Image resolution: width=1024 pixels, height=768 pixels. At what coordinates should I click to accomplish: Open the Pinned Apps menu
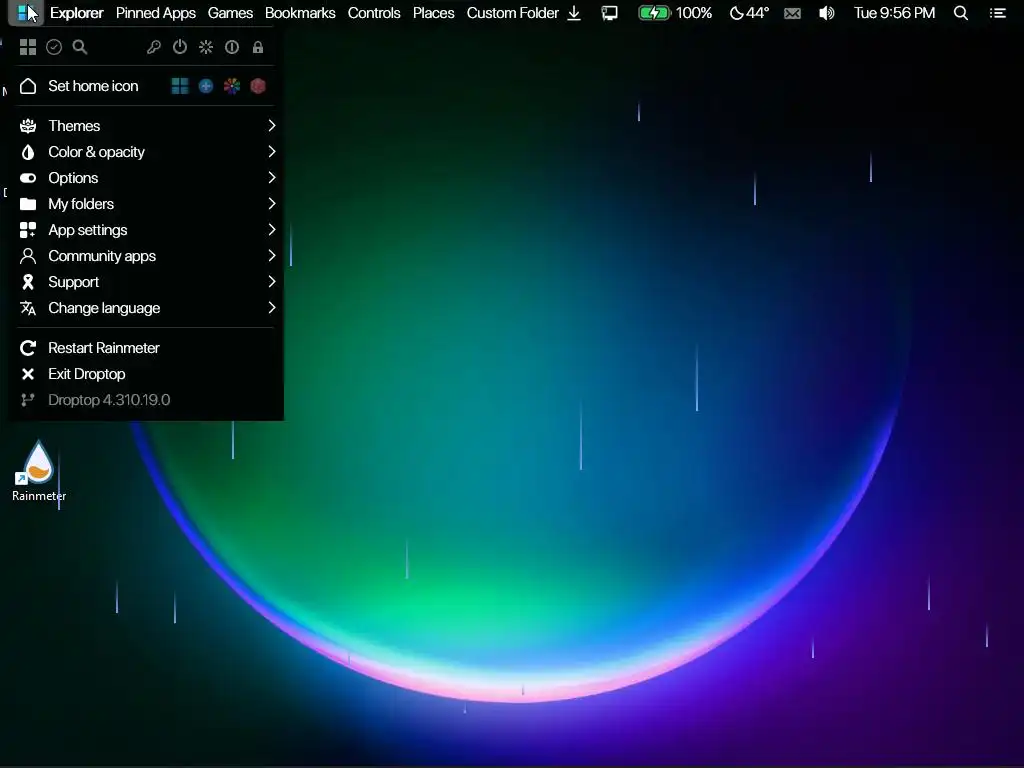click(155, 13)
